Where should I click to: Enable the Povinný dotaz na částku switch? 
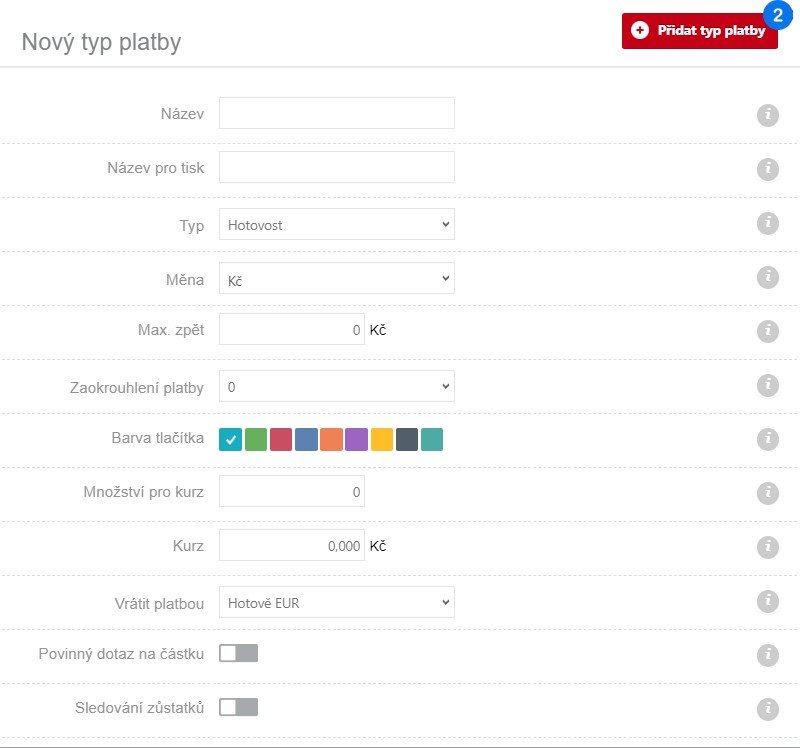click(x=238, y=653)
